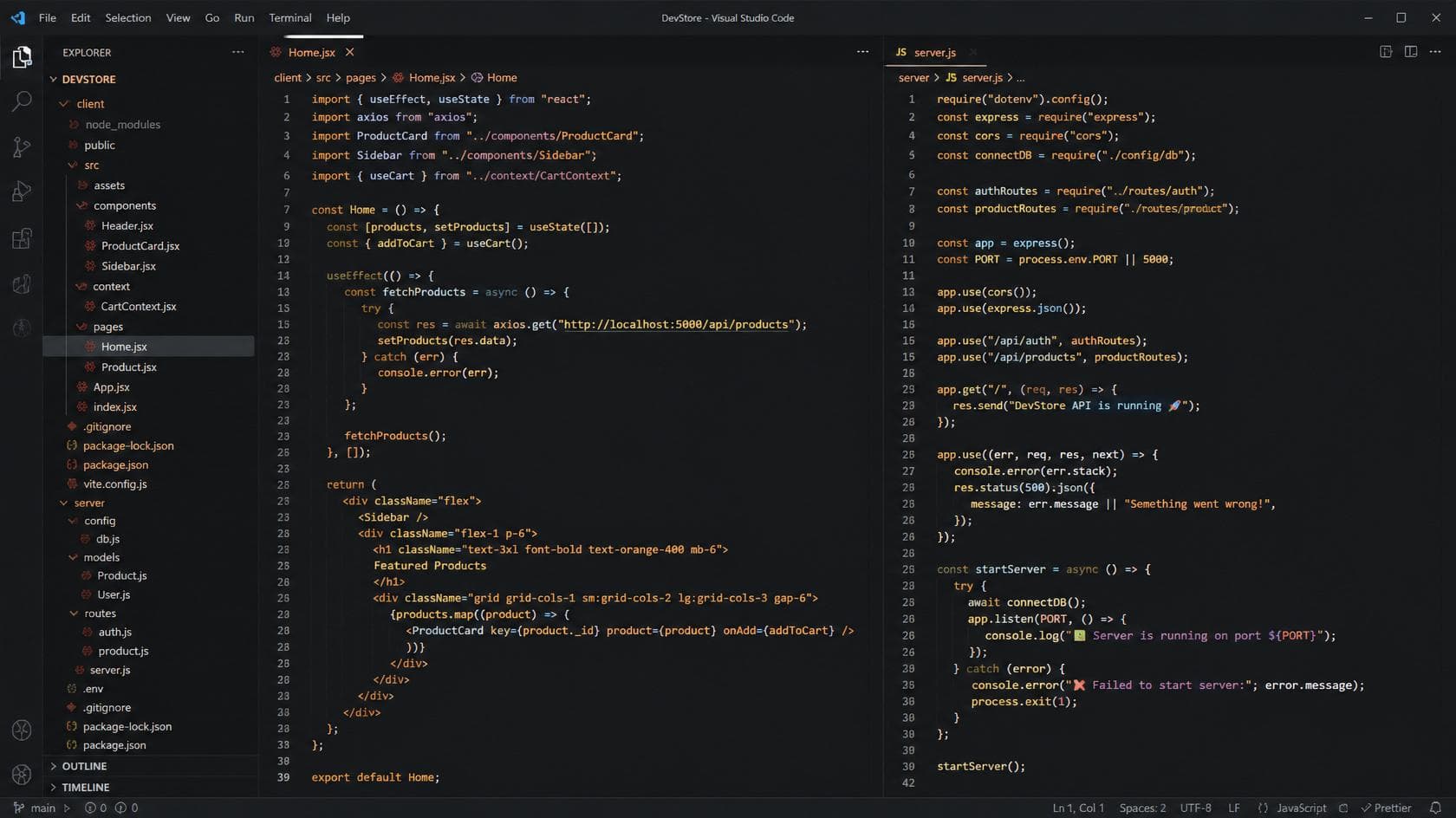Click the Spaces: 2 indentation setting
1456x818 pixels.
1142,808
